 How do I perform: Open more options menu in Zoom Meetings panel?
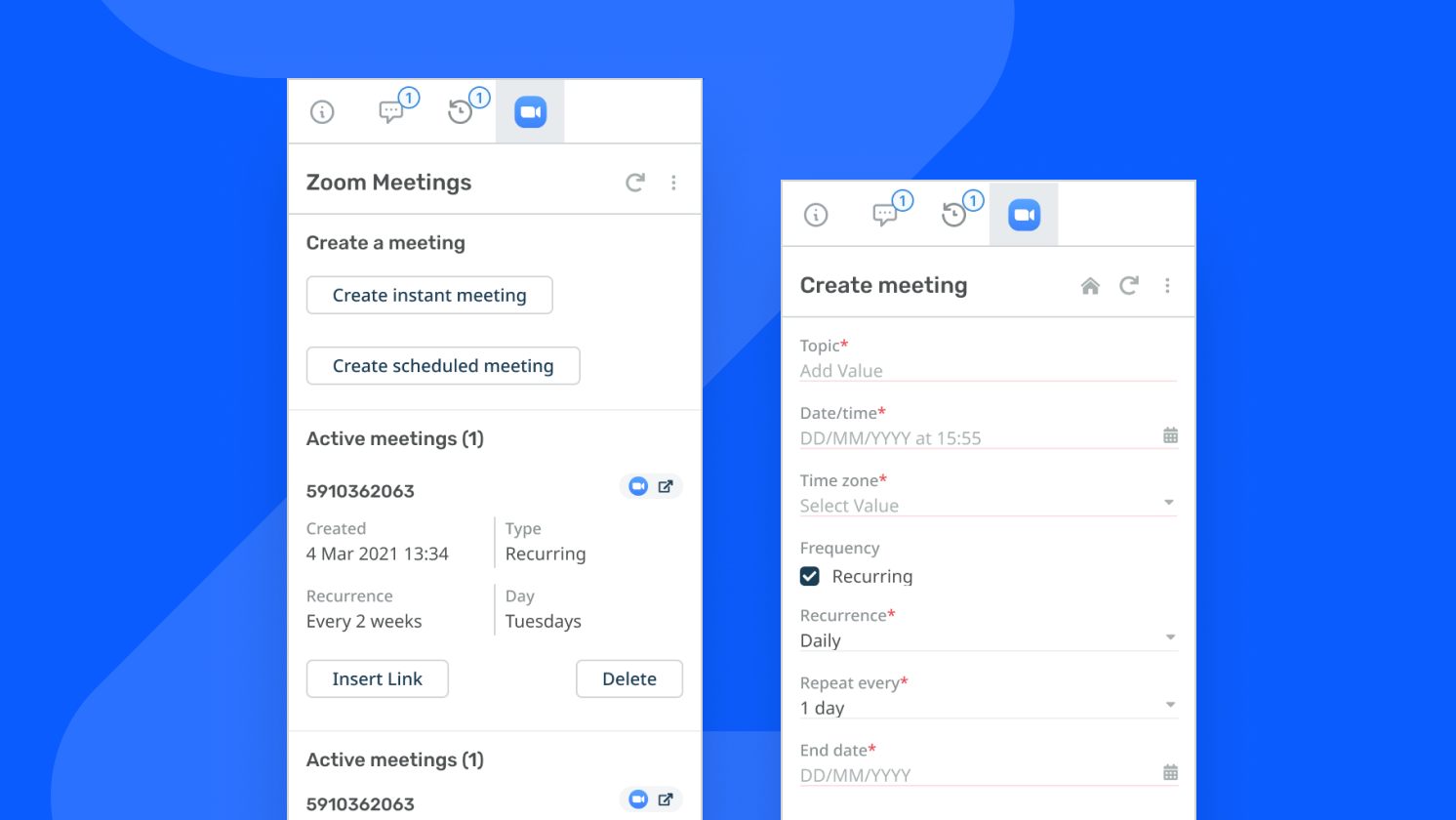click(673, 183)
